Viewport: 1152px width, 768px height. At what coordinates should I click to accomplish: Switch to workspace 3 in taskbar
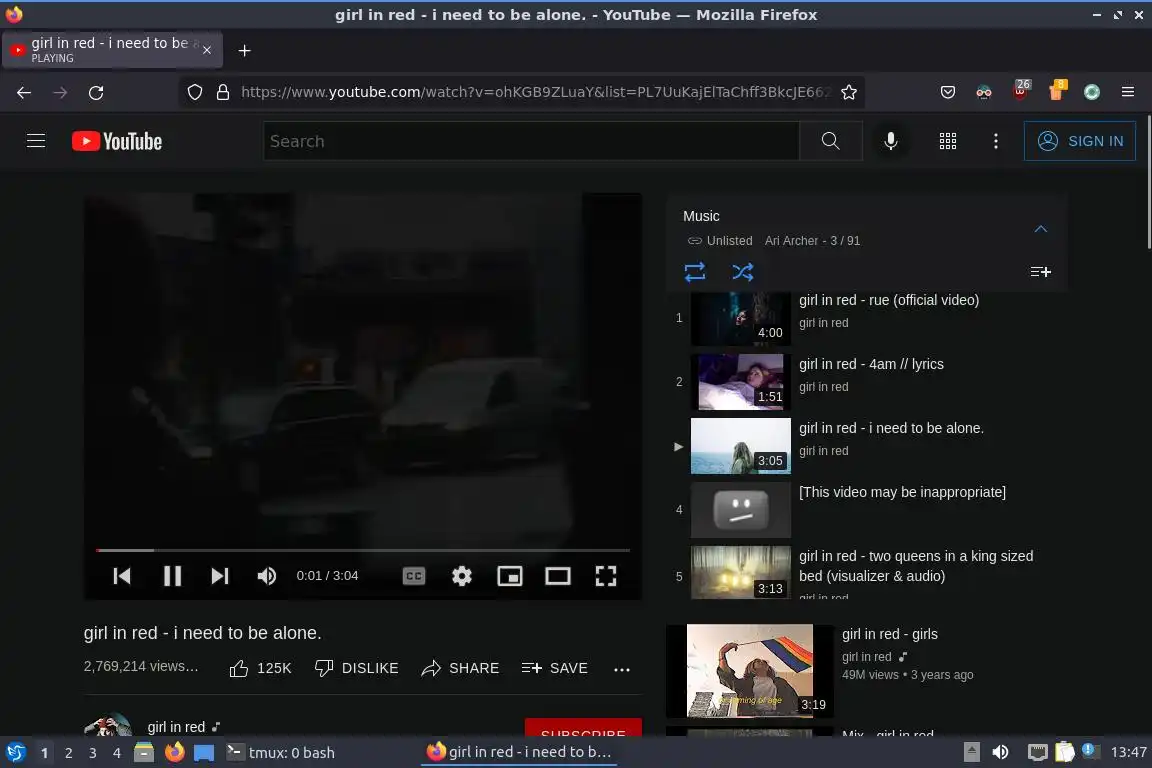click(x=93, y=753)
